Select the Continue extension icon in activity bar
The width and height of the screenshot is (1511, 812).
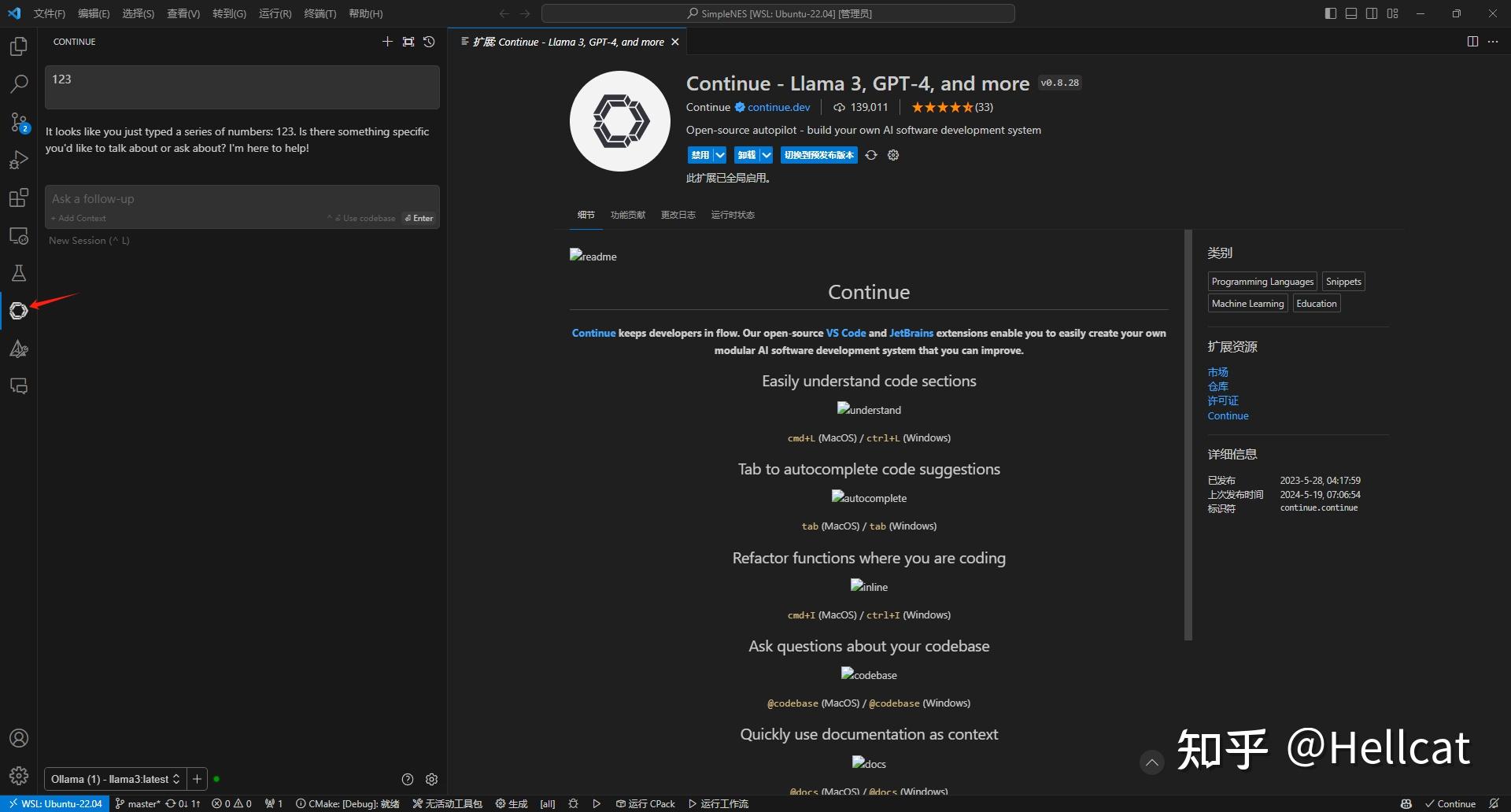point(18,311)
